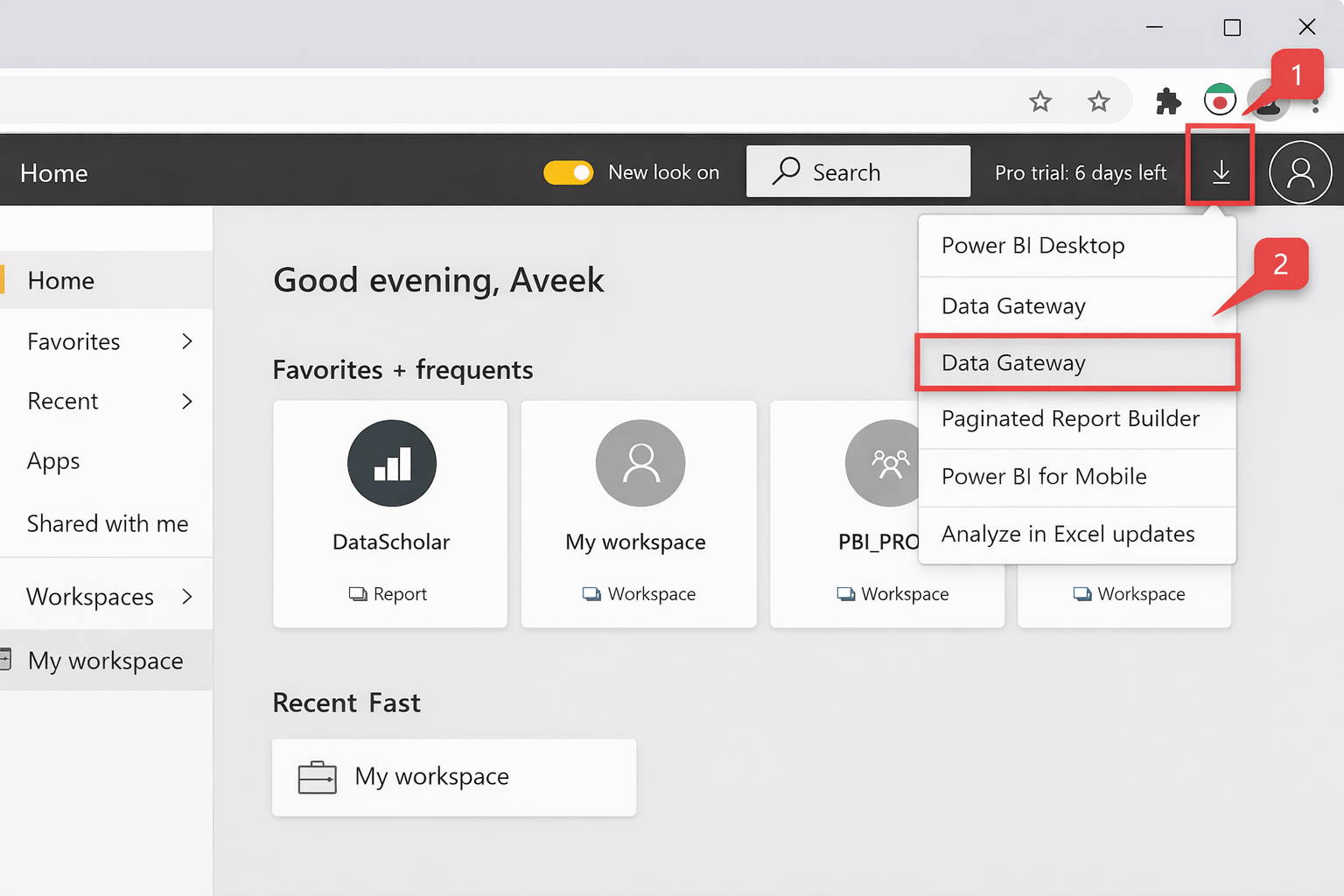Screen dimensions: 1344x896
Task: Select Analyze in Excel updates menu item
Action: coord(1077,535)
